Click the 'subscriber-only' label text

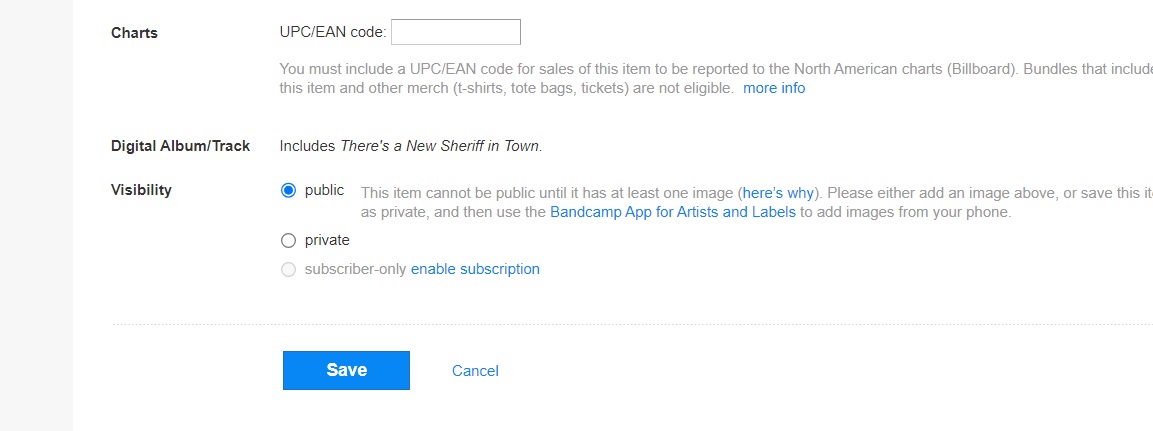[x=355, y=269]
